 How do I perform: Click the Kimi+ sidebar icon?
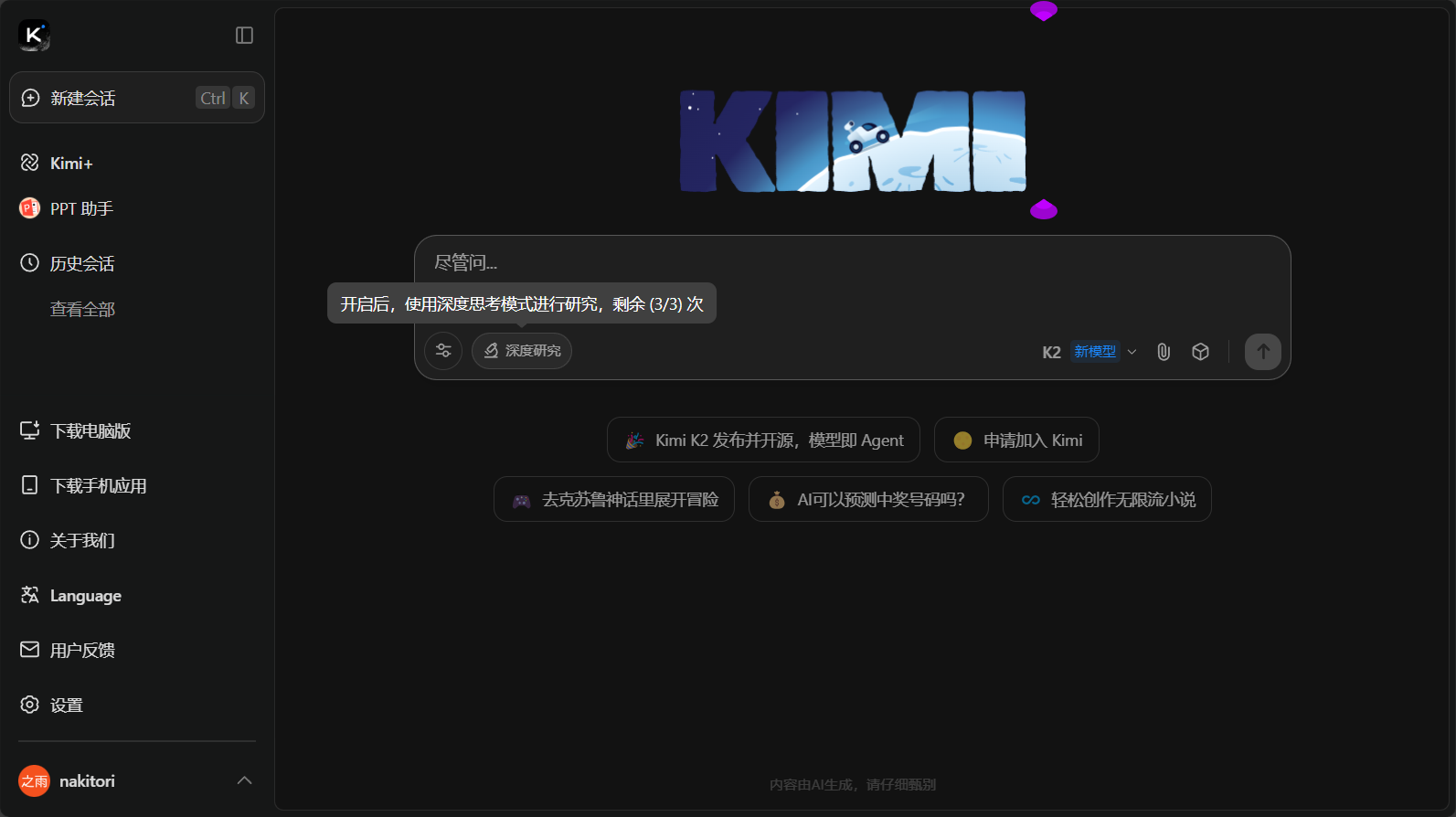coord(30,163)
